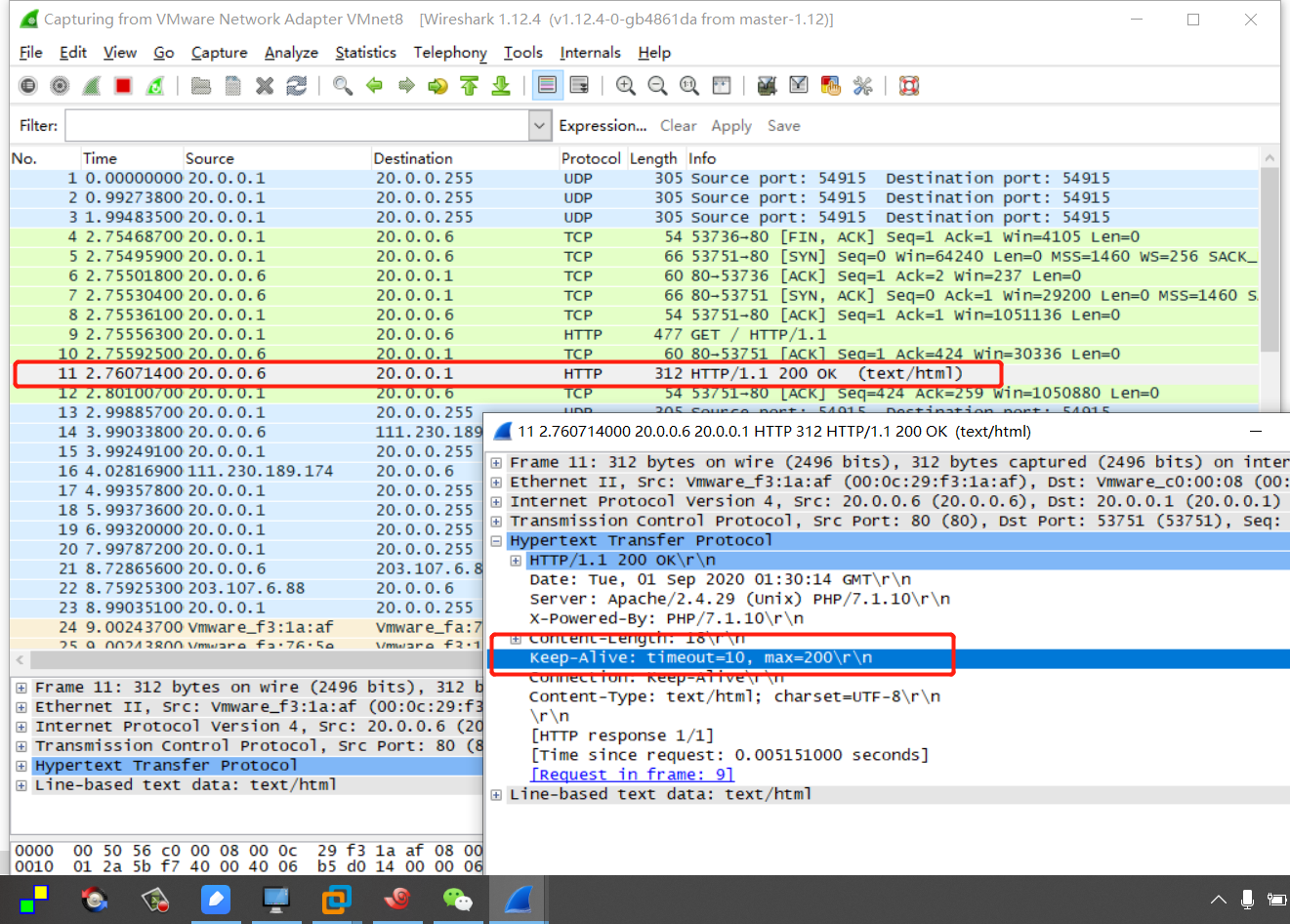The image size is (1290, 924).
Task: Open the Capture menu
Action: (219, 53)
